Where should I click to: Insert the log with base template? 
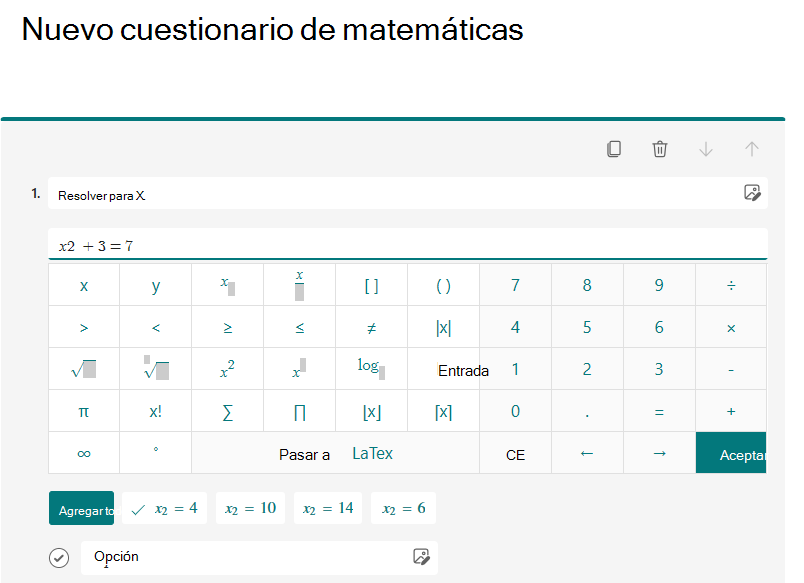(372, 369)
